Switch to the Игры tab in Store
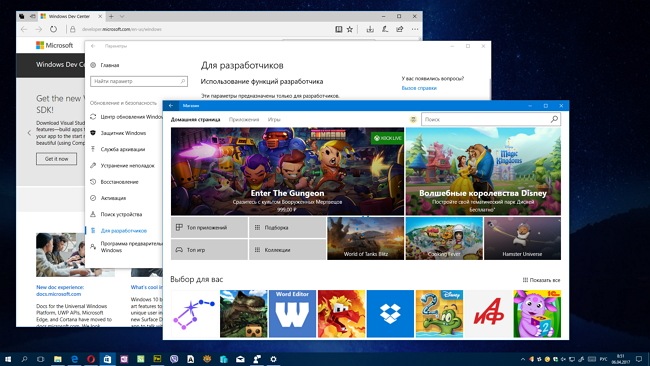 coord(274,119)
